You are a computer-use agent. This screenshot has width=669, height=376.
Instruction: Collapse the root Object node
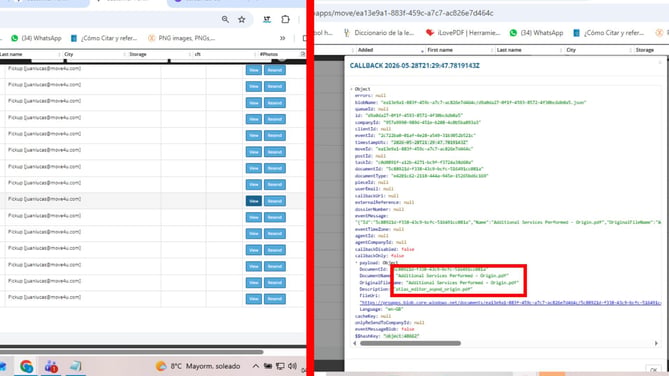[x=352, y=89]
